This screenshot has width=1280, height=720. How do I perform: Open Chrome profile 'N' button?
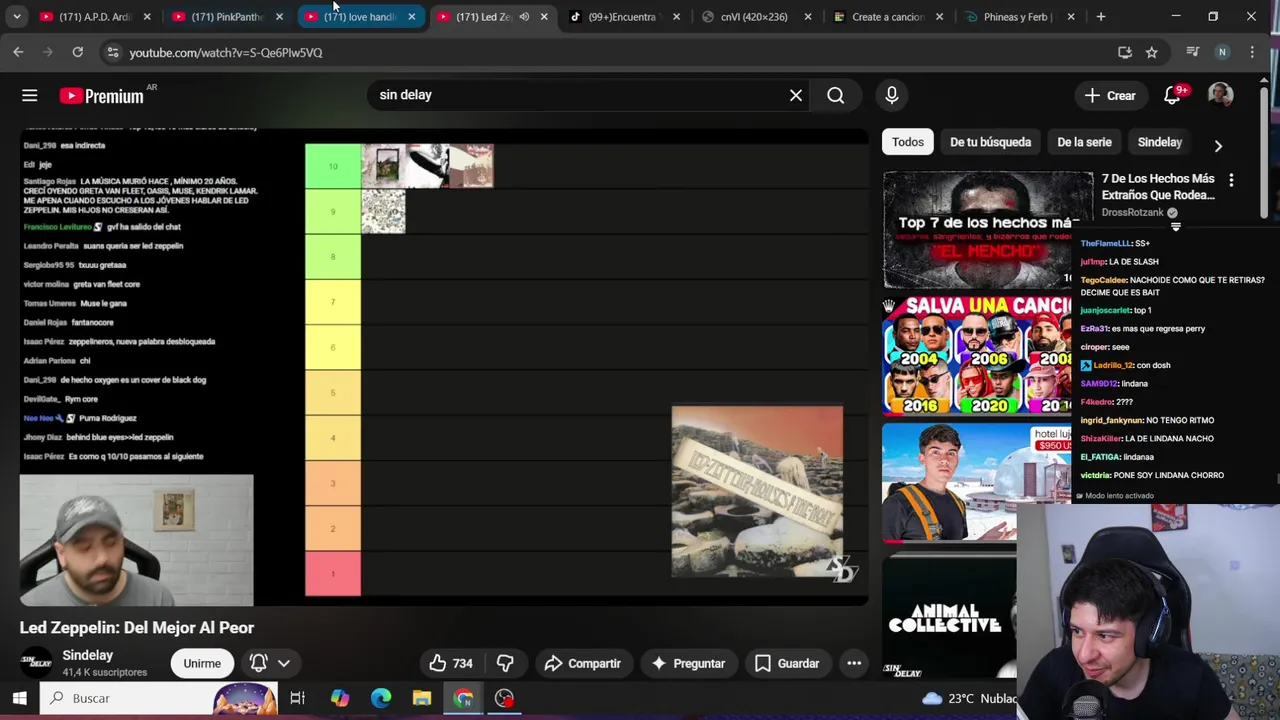(1222, 52)
